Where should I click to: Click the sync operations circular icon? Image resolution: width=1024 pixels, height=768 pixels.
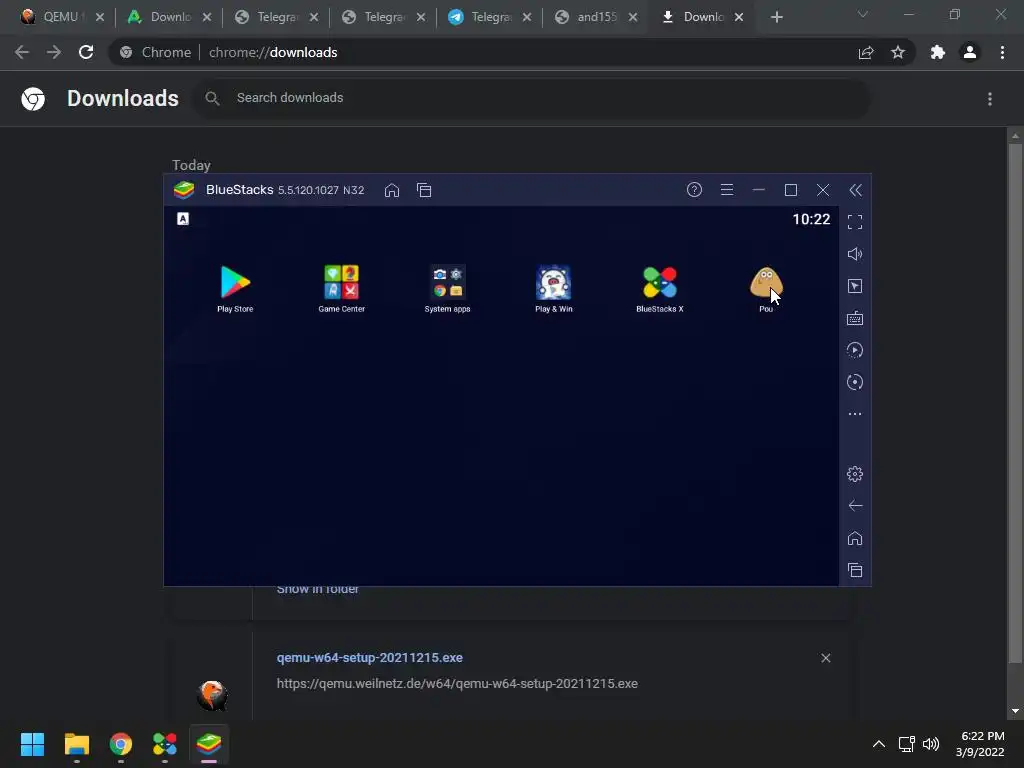[x=855, y=382]
